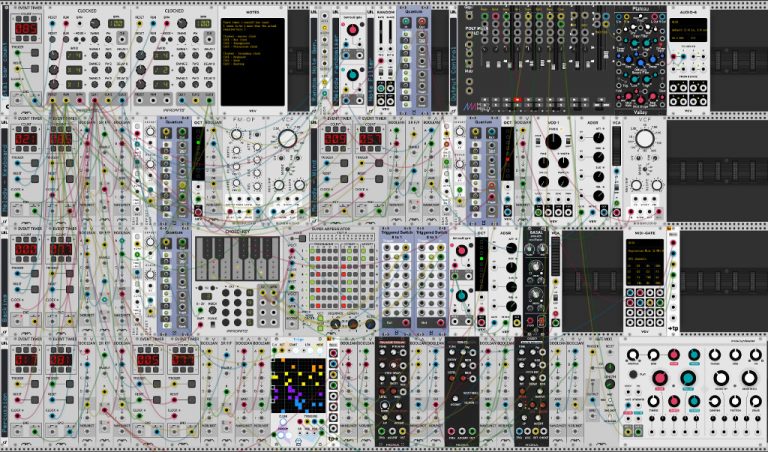Click level slider on second-row VCA

click(616, 146)
